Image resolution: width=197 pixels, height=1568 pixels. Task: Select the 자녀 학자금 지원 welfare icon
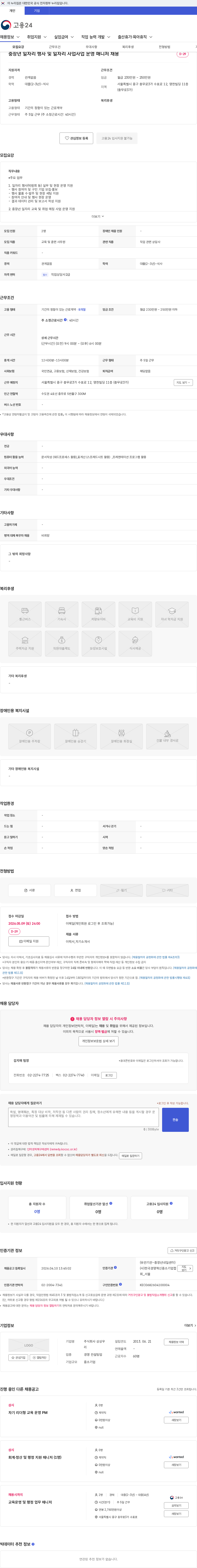point(172,614)
